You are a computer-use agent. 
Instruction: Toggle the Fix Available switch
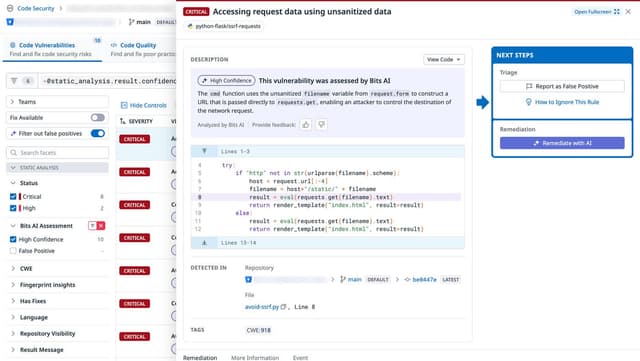click(98, 118)
